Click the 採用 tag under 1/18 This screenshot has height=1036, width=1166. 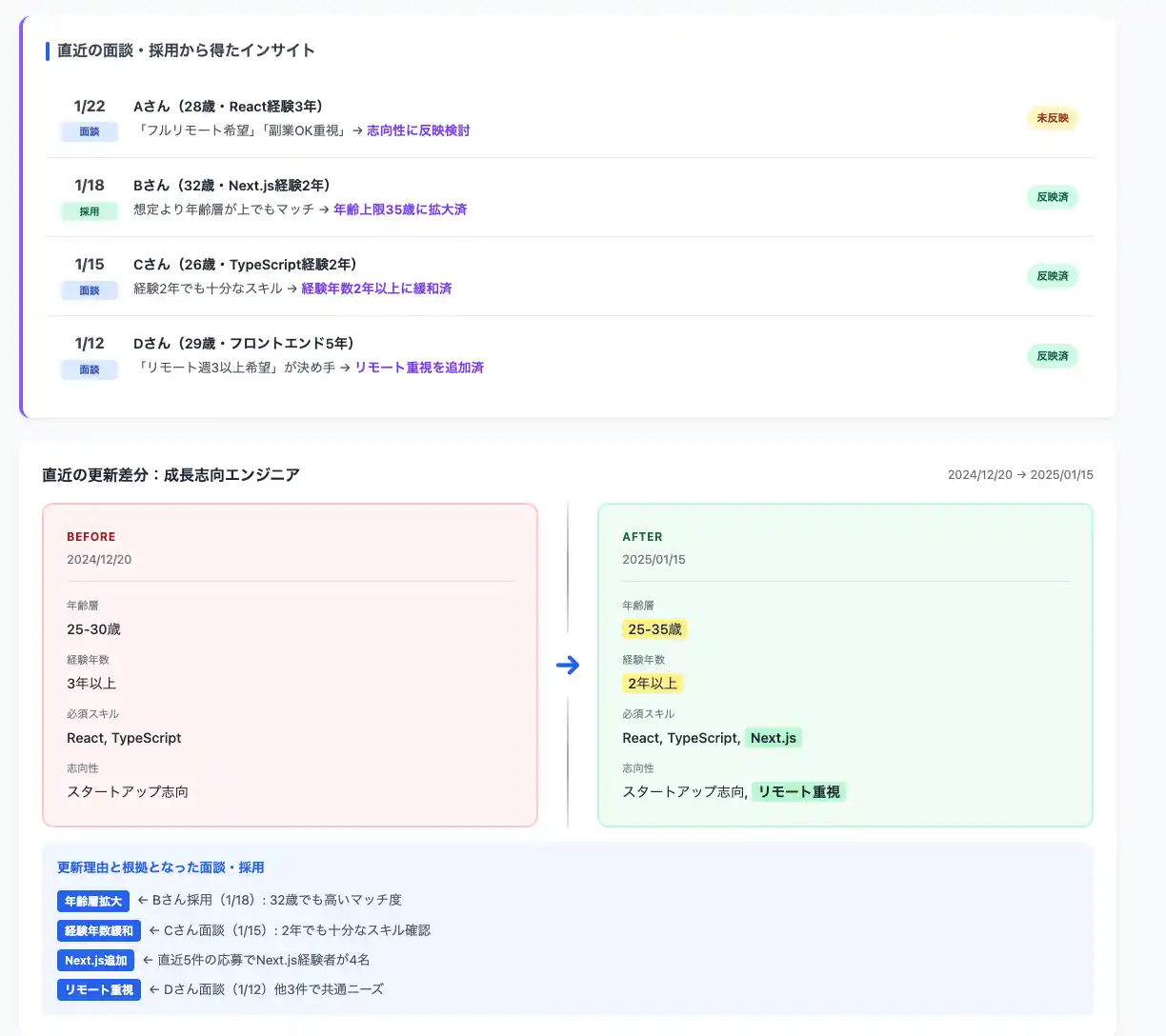pyautogui.click(x=90, y=211)
